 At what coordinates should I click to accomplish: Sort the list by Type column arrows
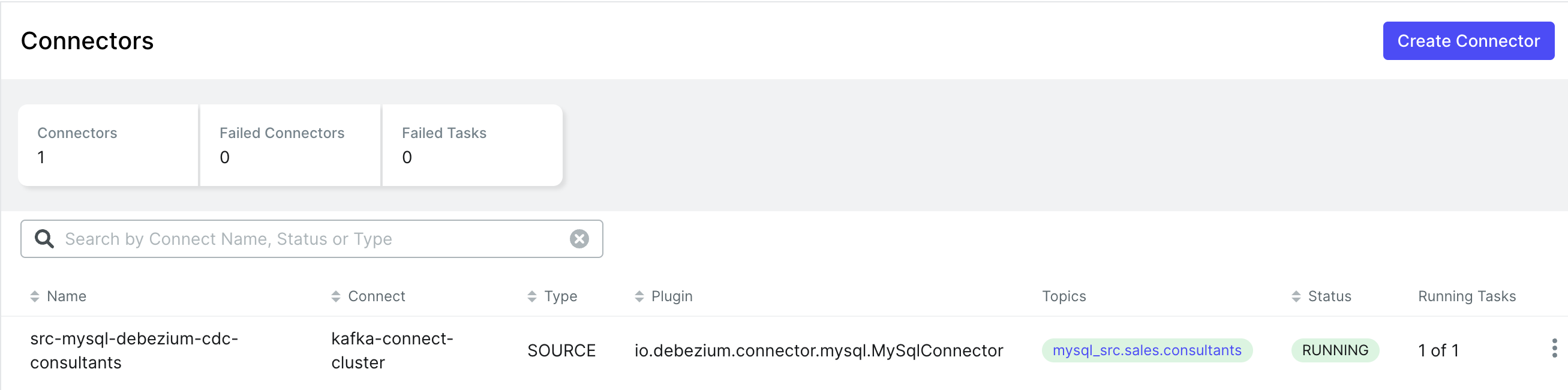[x=532, y=296]
